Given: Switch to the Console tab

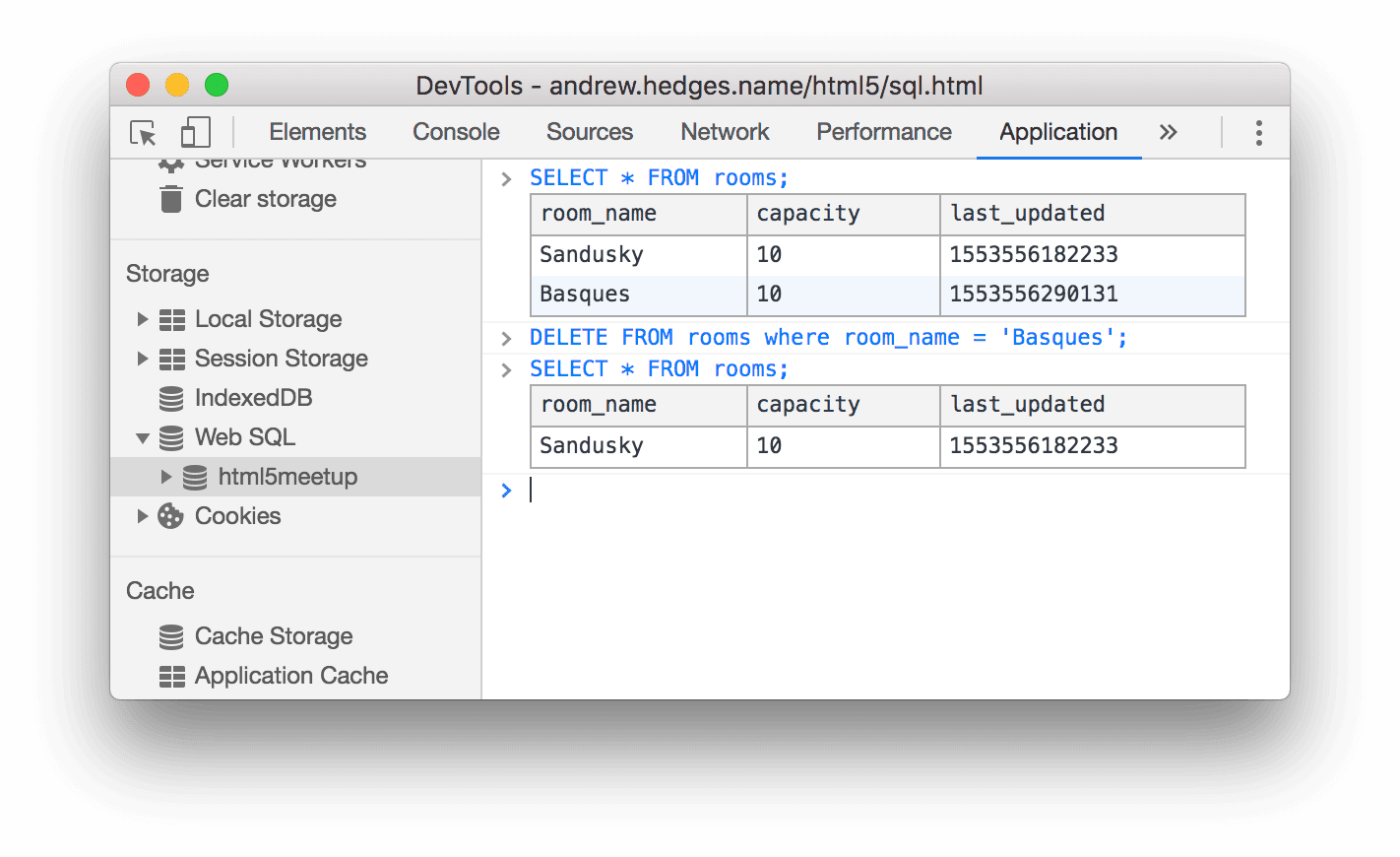Looking at the screenshot, I should 455,131.
